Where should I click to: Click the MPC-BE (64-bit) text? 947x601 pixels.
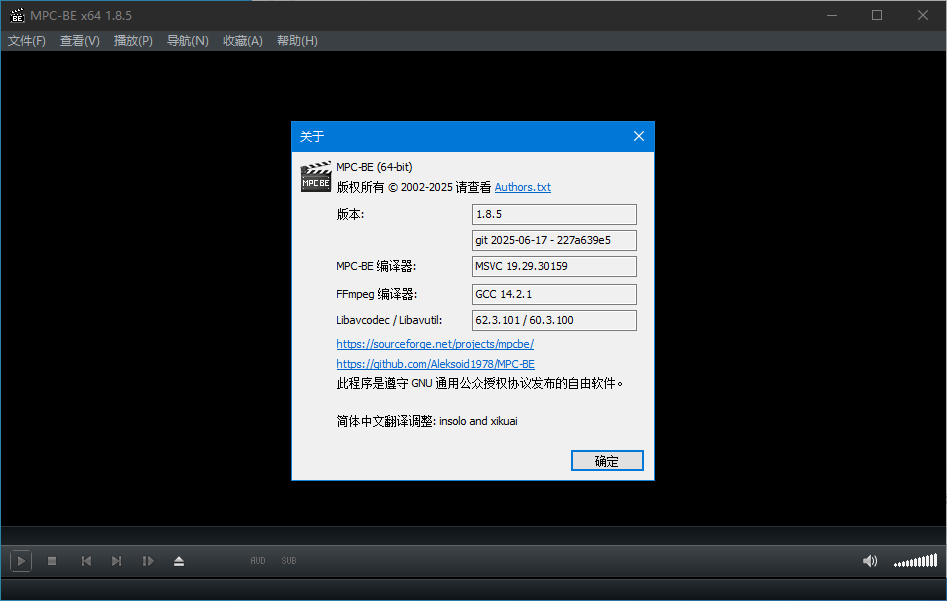point(374,167)
